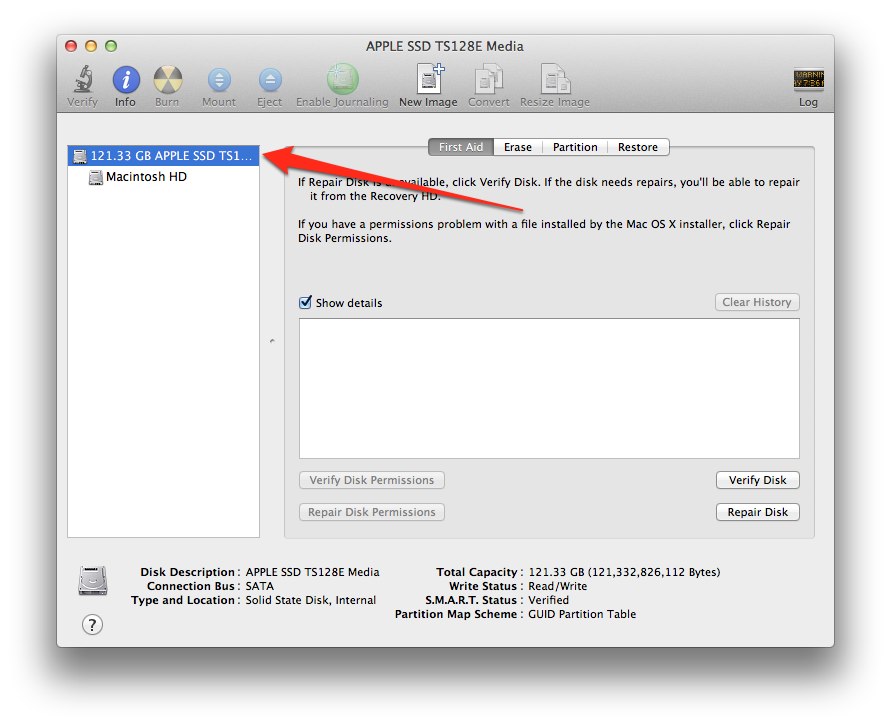The image size is (891, 726).
Task: Click the Verify Disk button
Action: 757,480
